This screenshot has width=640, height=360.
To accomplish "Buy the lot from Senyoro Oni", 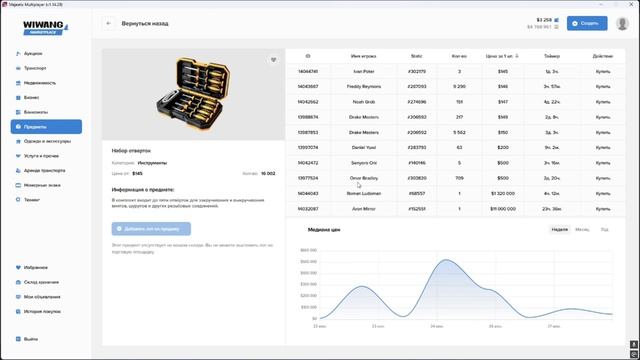I will coord(602,163).
